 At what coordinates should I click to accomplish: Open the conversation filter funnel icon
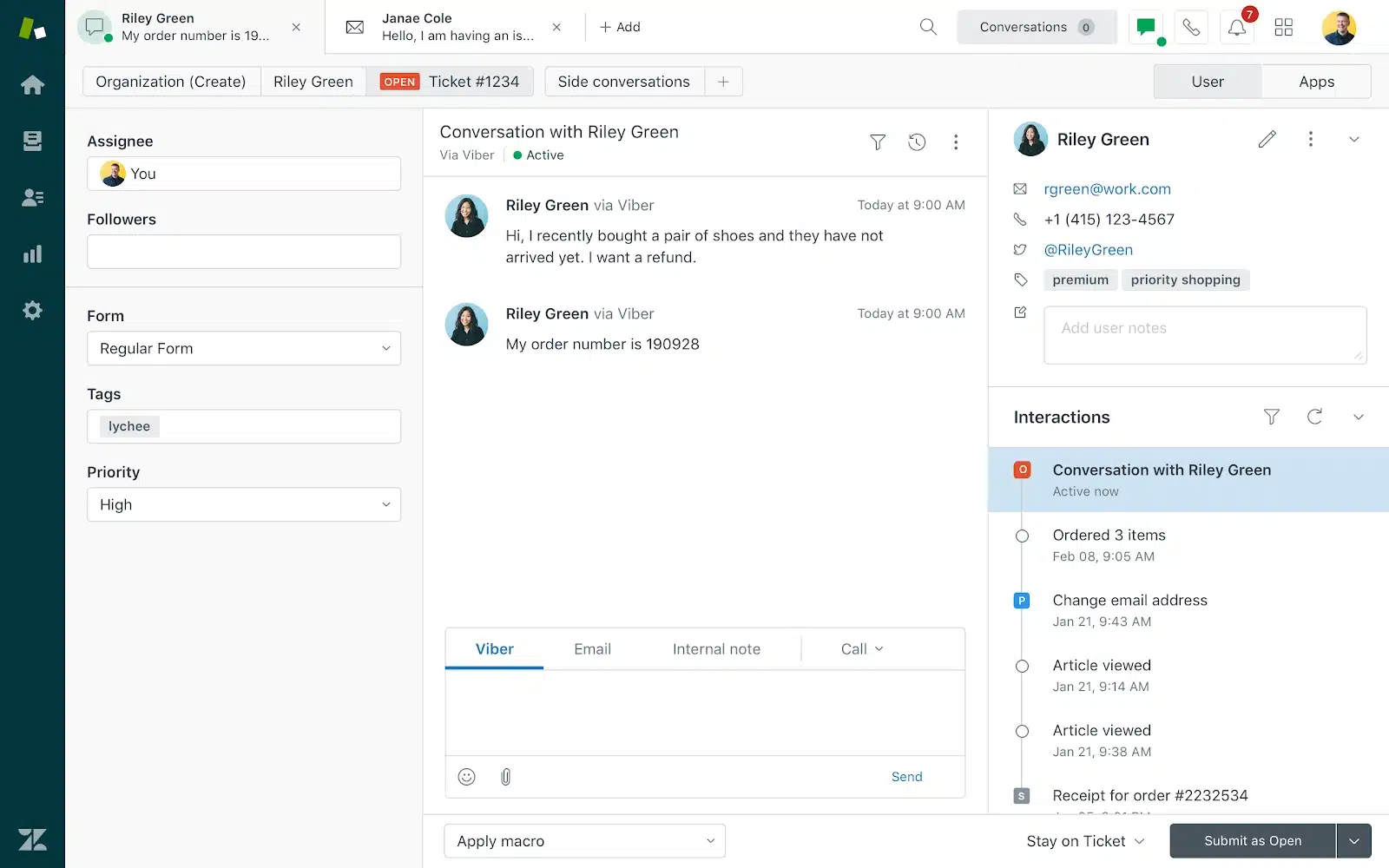878,141
